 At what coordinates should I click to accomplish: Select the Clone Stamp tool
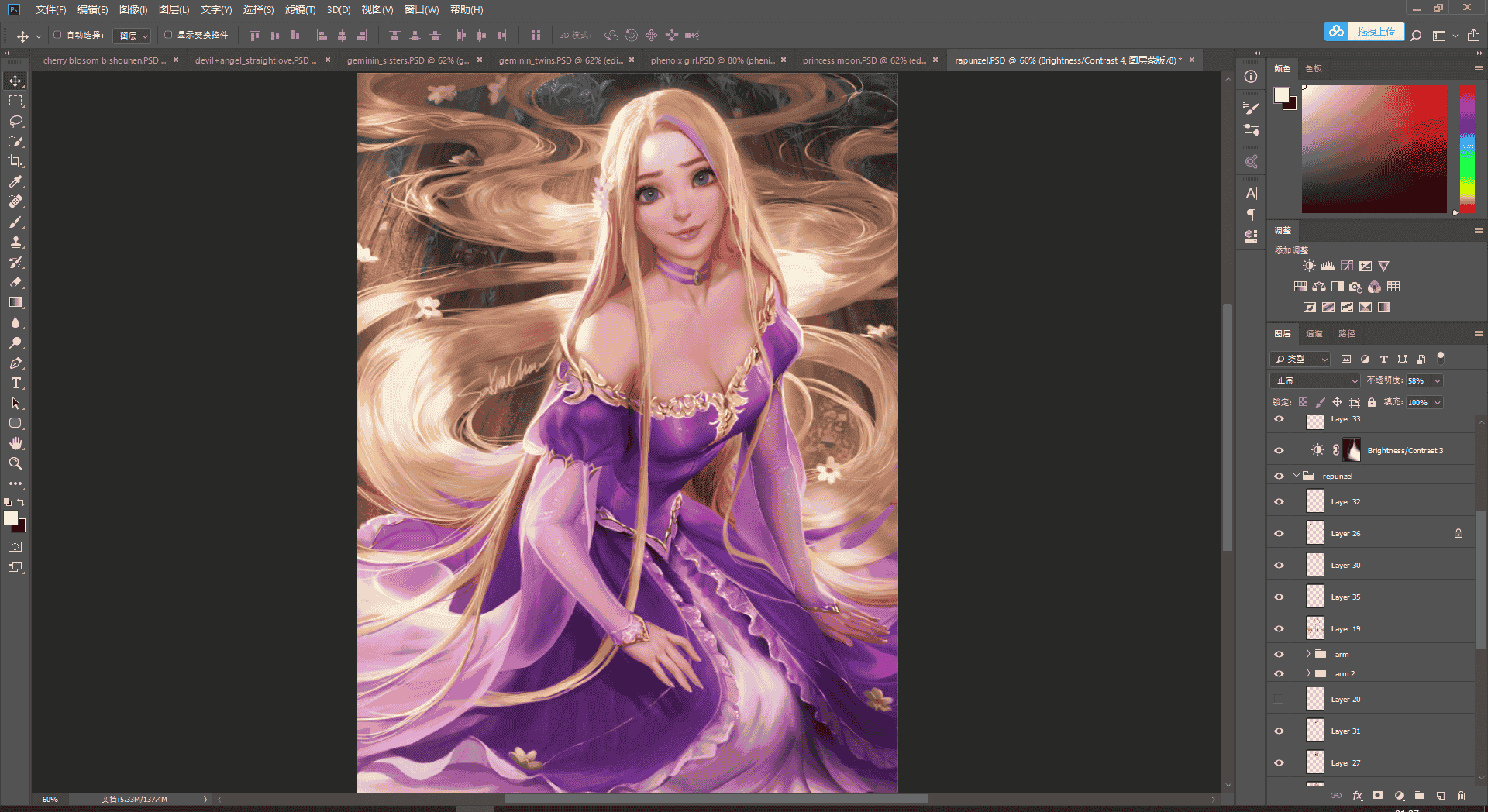[x=15, y=242]
